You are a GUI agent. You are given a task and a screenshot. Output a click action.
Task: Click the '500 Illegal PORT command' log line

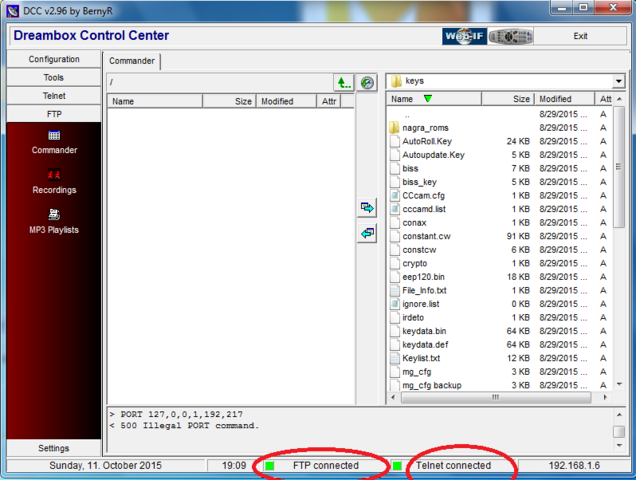pos(184,426)
